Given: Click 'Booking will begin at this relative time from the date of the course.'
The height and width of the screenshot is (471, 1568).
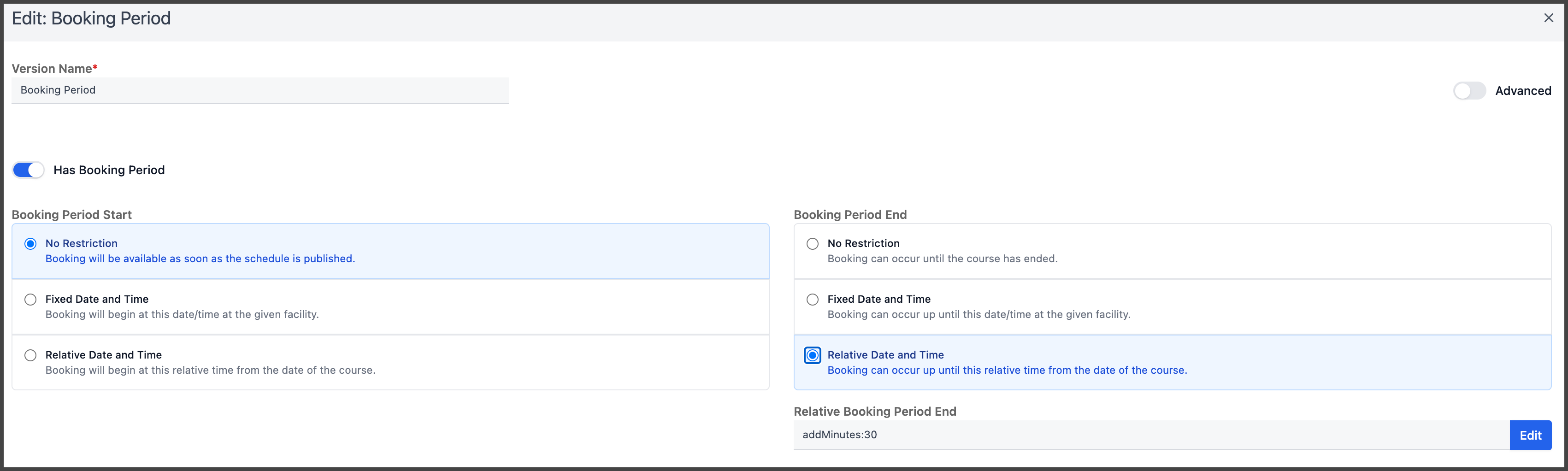Looking at the screenshot, I should click(211, 370).
